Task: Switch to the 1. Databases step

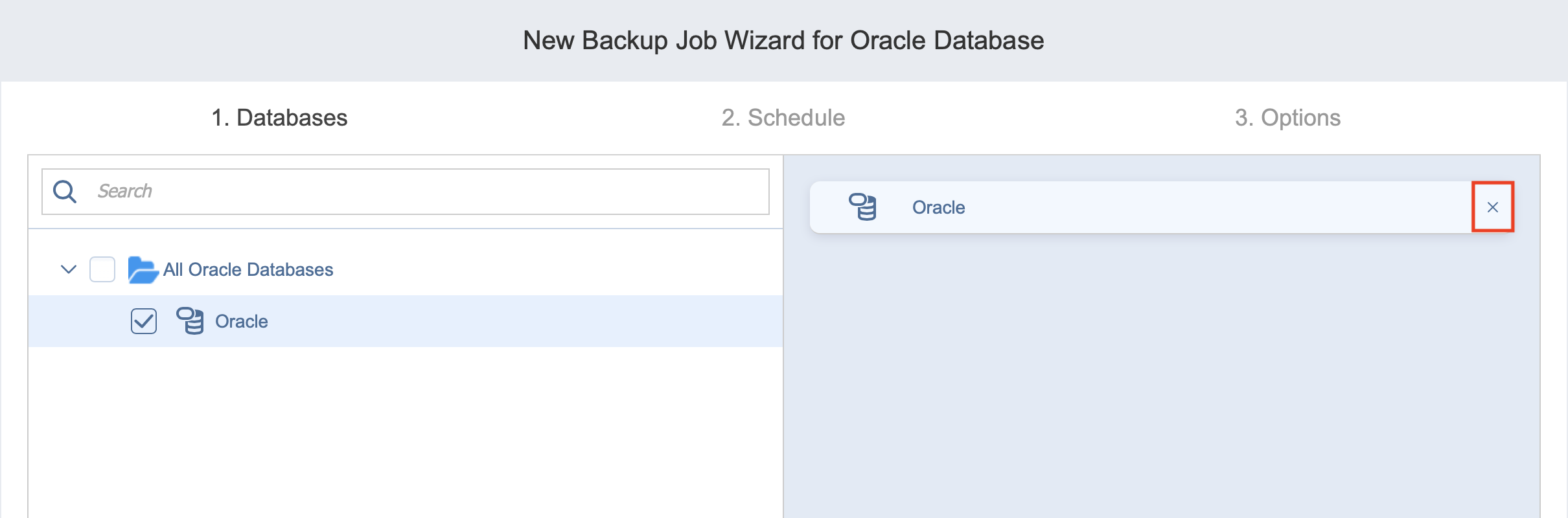Action: (279, 118)
